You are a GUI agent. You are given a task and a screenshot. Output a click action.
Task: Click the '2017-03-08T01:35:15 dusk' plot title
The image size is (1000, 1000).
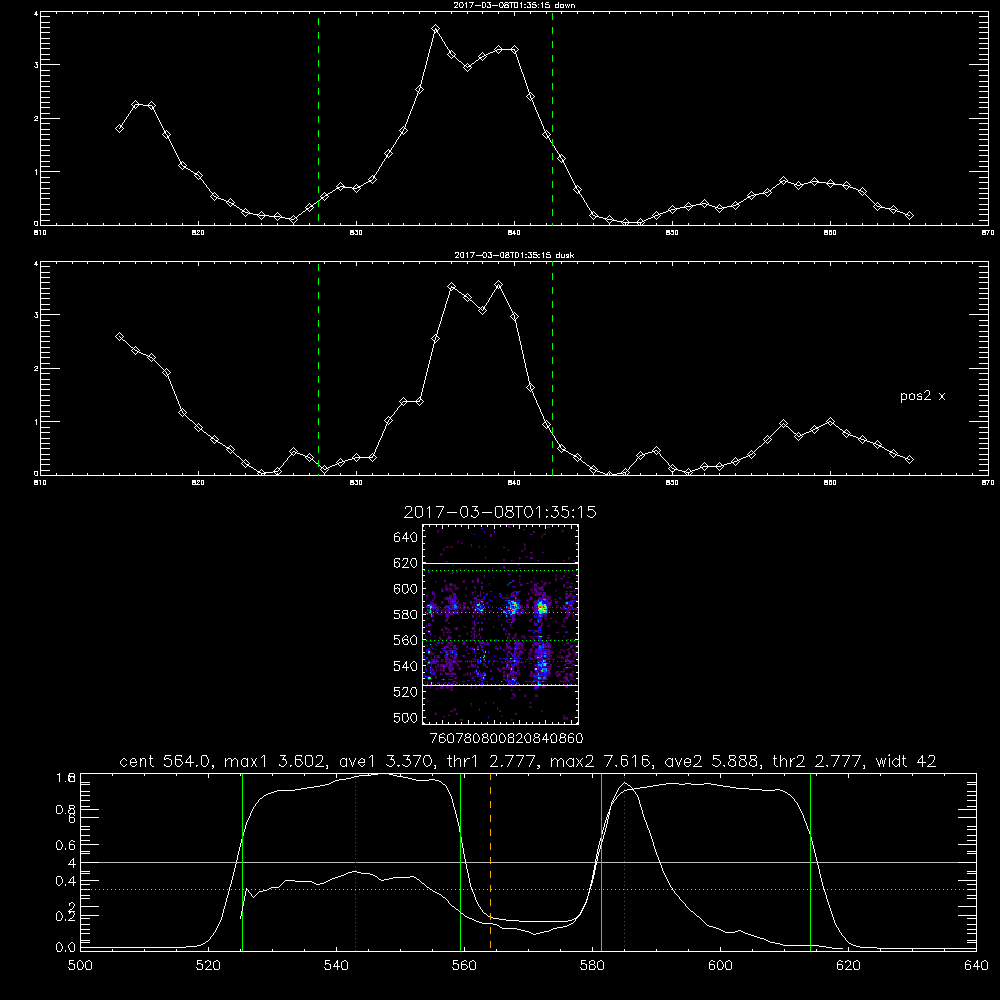[514, 255]
